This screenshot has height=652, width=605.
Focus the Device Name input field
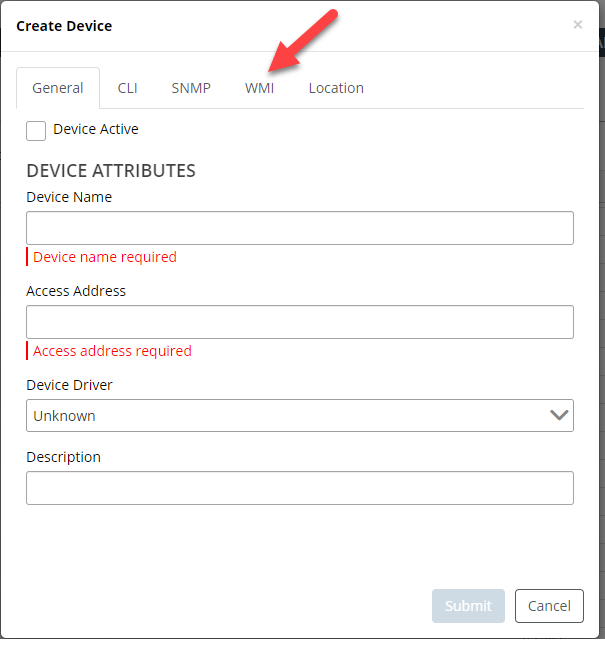click(x=300, y=228)
